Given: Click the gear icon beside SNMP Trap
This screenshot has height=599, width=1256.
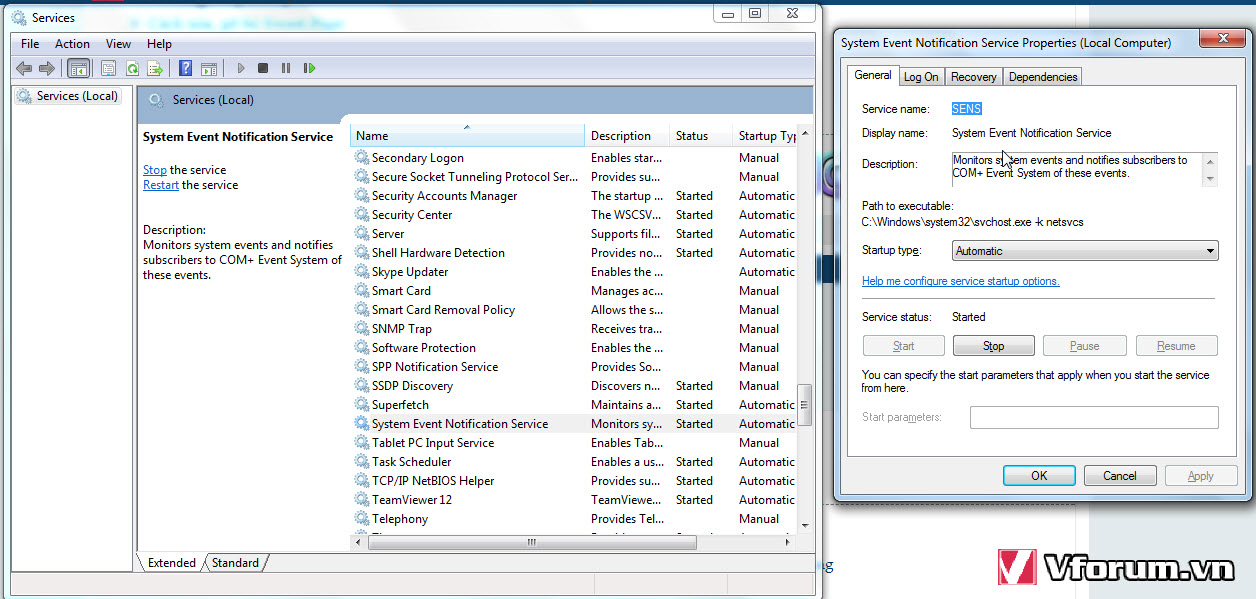Looking at the screenshot, I should [362, 329].
